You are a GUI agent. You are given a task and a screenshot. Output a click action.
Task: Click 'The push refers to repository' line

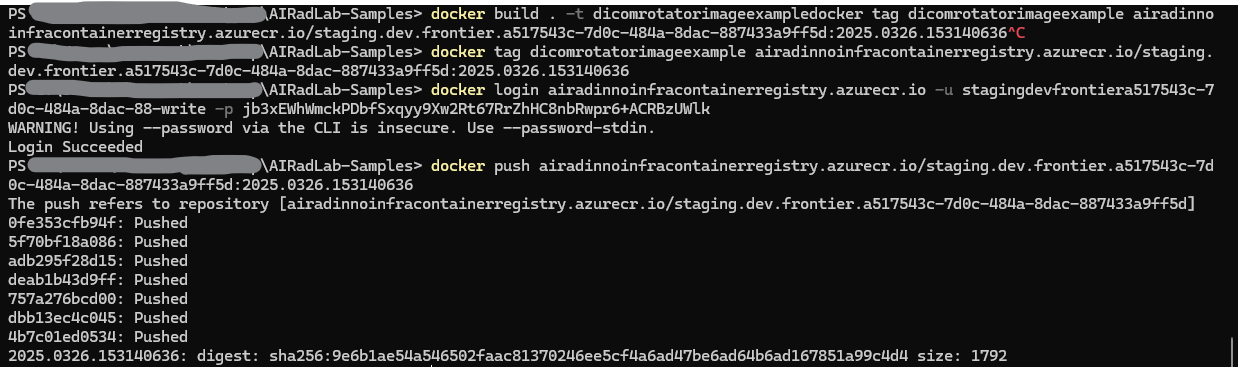[602, 204]
